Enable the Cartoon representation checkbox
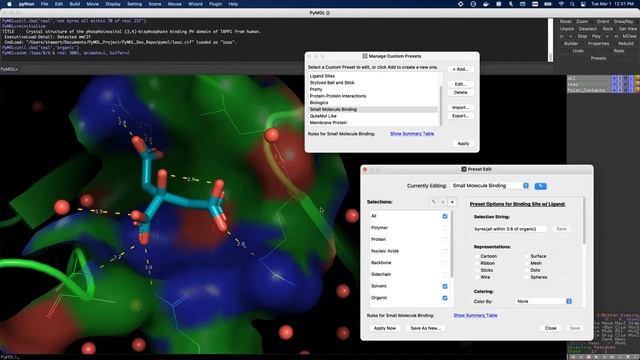 pyautogui.click(x=477, y=256)
